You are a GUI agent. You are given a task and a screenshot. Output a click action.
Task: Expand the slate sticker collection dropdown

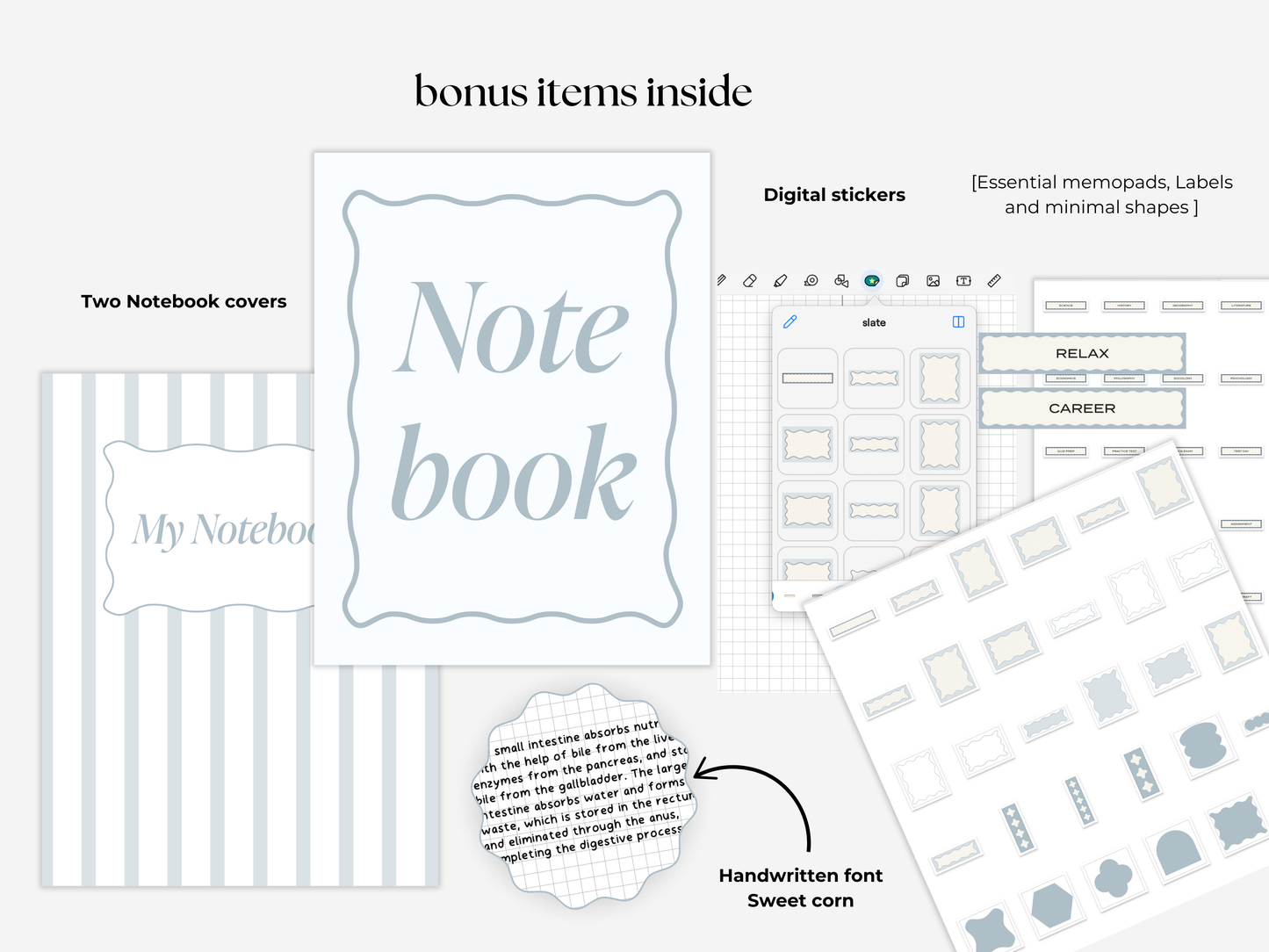873,322
